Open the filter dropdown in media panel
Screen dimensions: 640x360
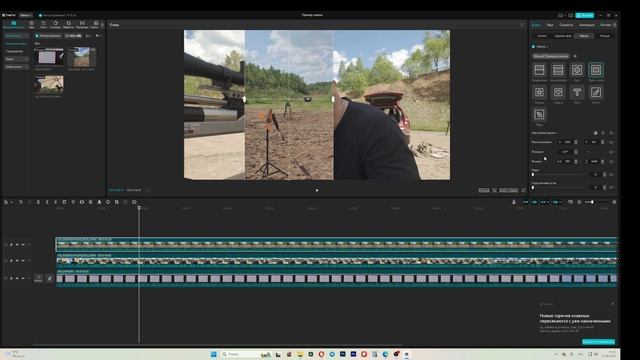click(x=98, y=36)
